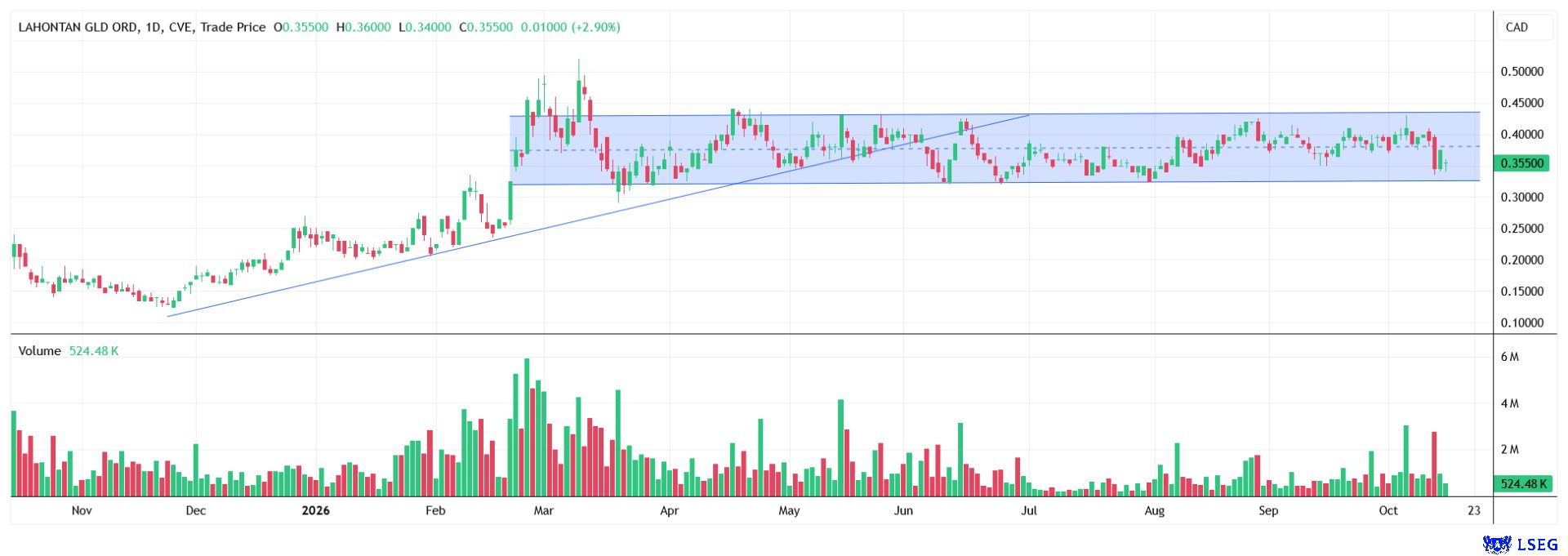Click the 0.25000 price axis label
This screenshot has width=1568, height=556.
1522,229
